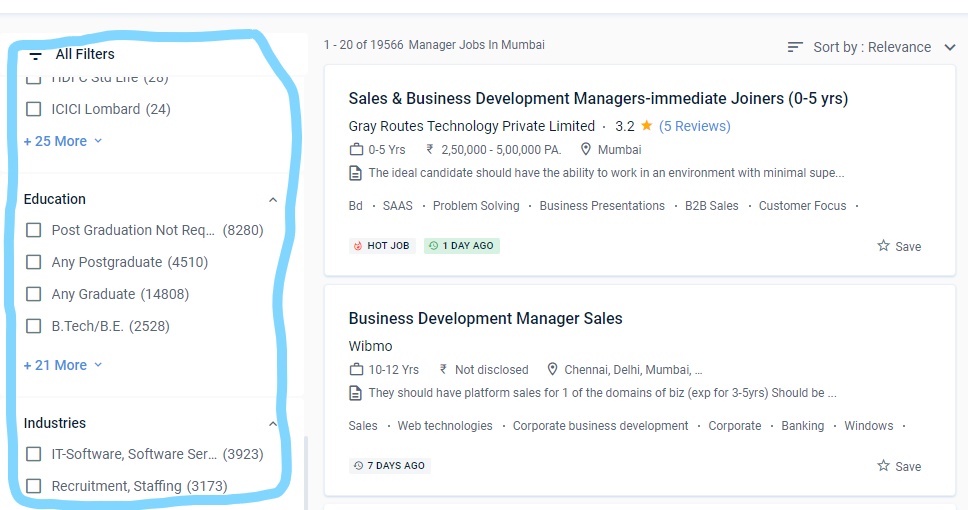Collapse the Industries section chevron
This screenshot has width=968, height=510.
[x=273, y=424]
